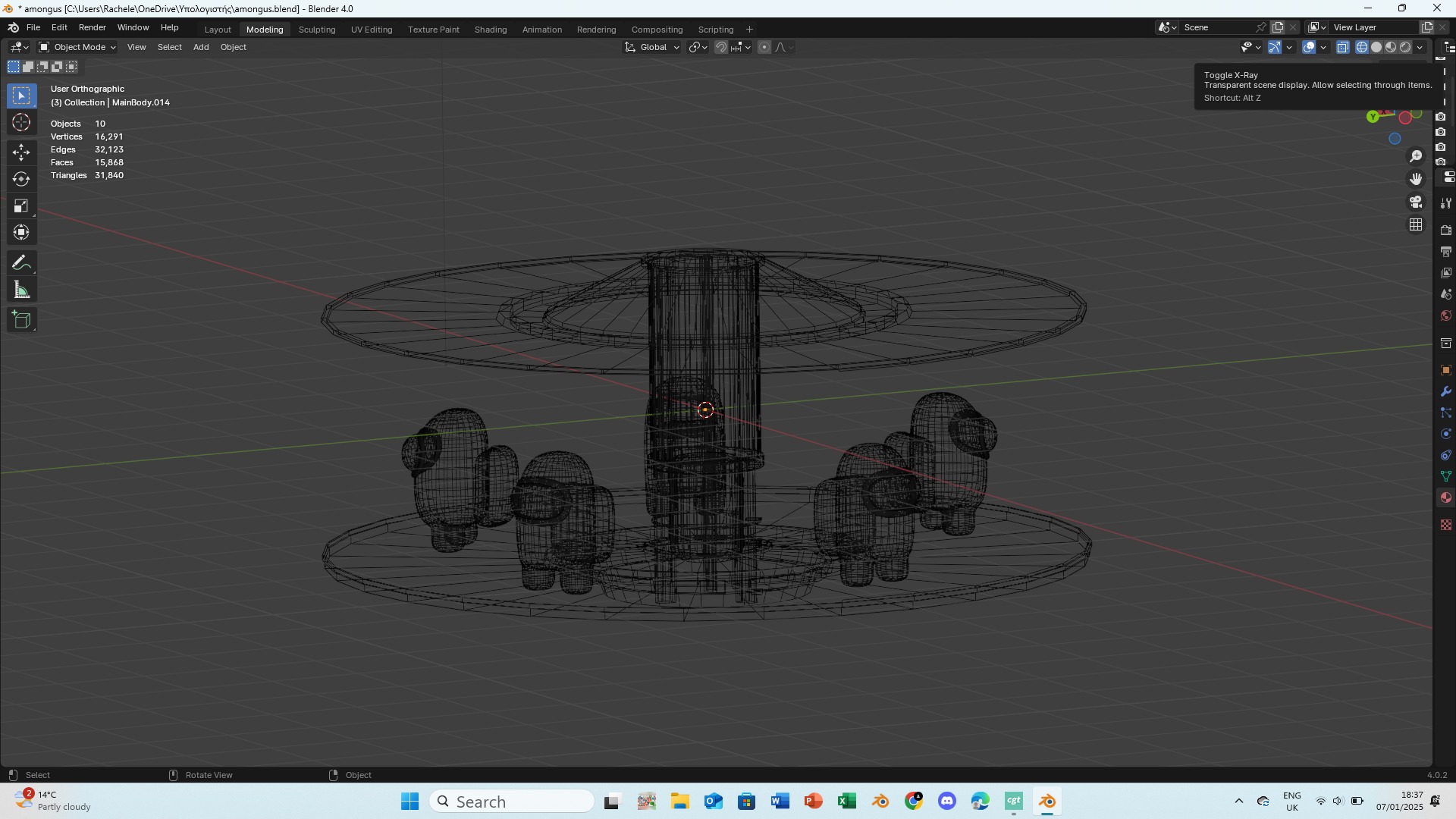Click the green Y axis gizmo circle

1373,117
